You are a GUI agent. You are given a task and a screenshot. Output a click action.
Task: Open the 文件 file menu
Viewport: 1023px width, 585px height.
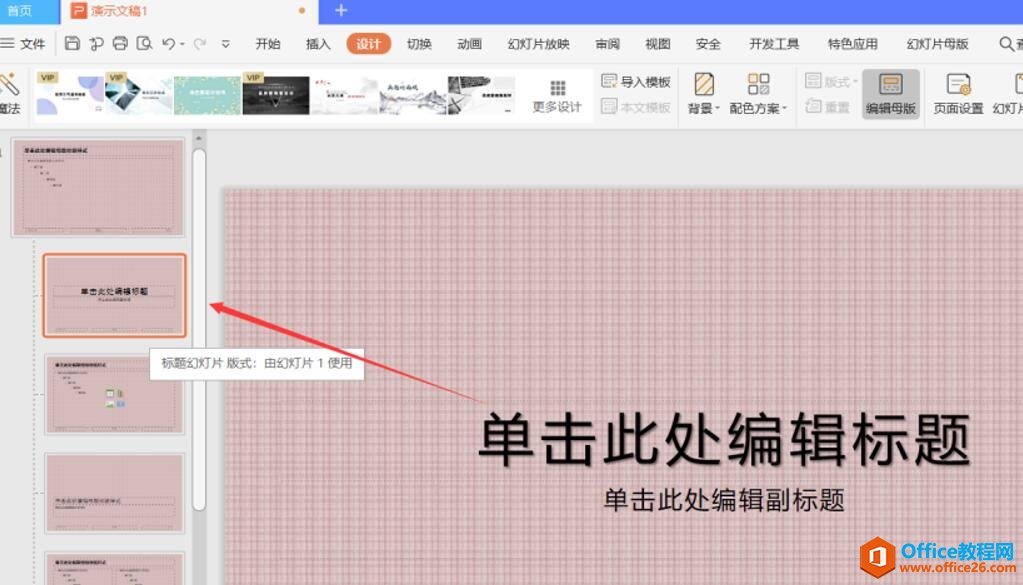(25, 44)
